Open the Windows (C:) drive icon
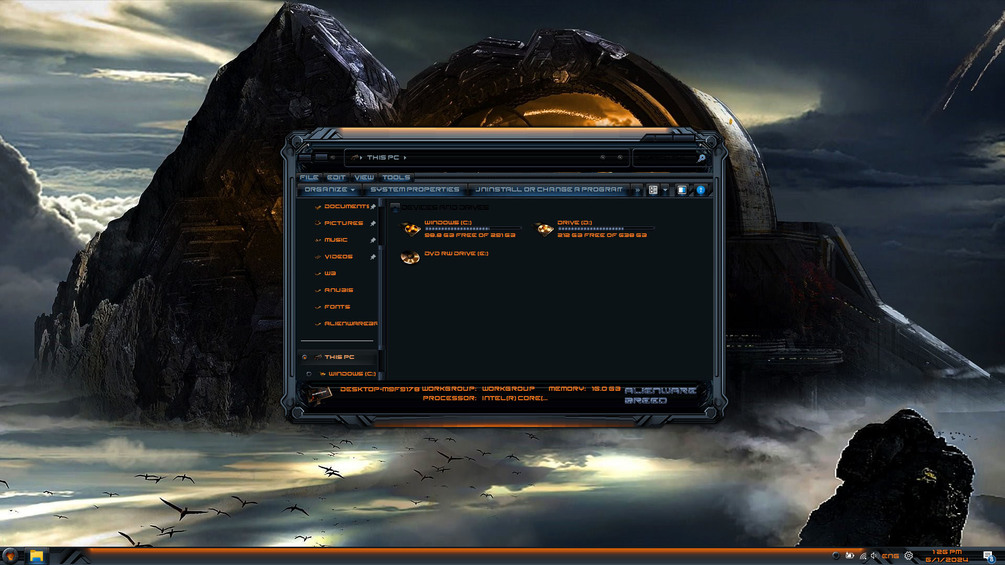 [x=411, y=229]
